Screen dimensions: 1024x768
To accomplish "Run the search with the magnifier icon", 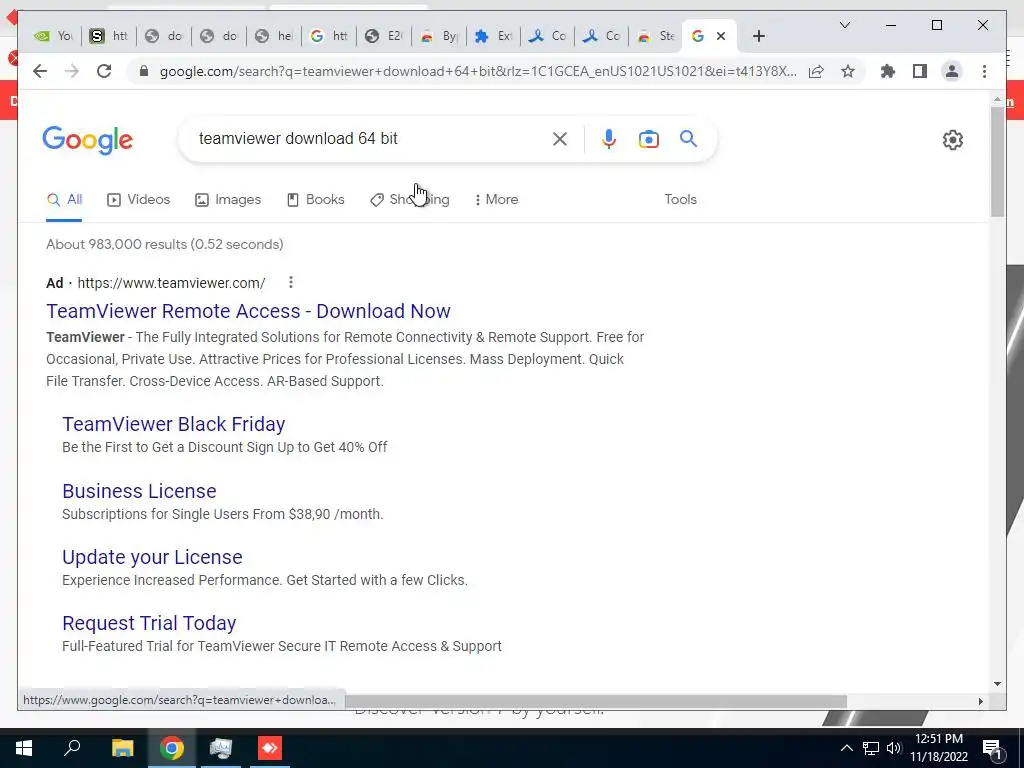I will [x=688, y=138].
